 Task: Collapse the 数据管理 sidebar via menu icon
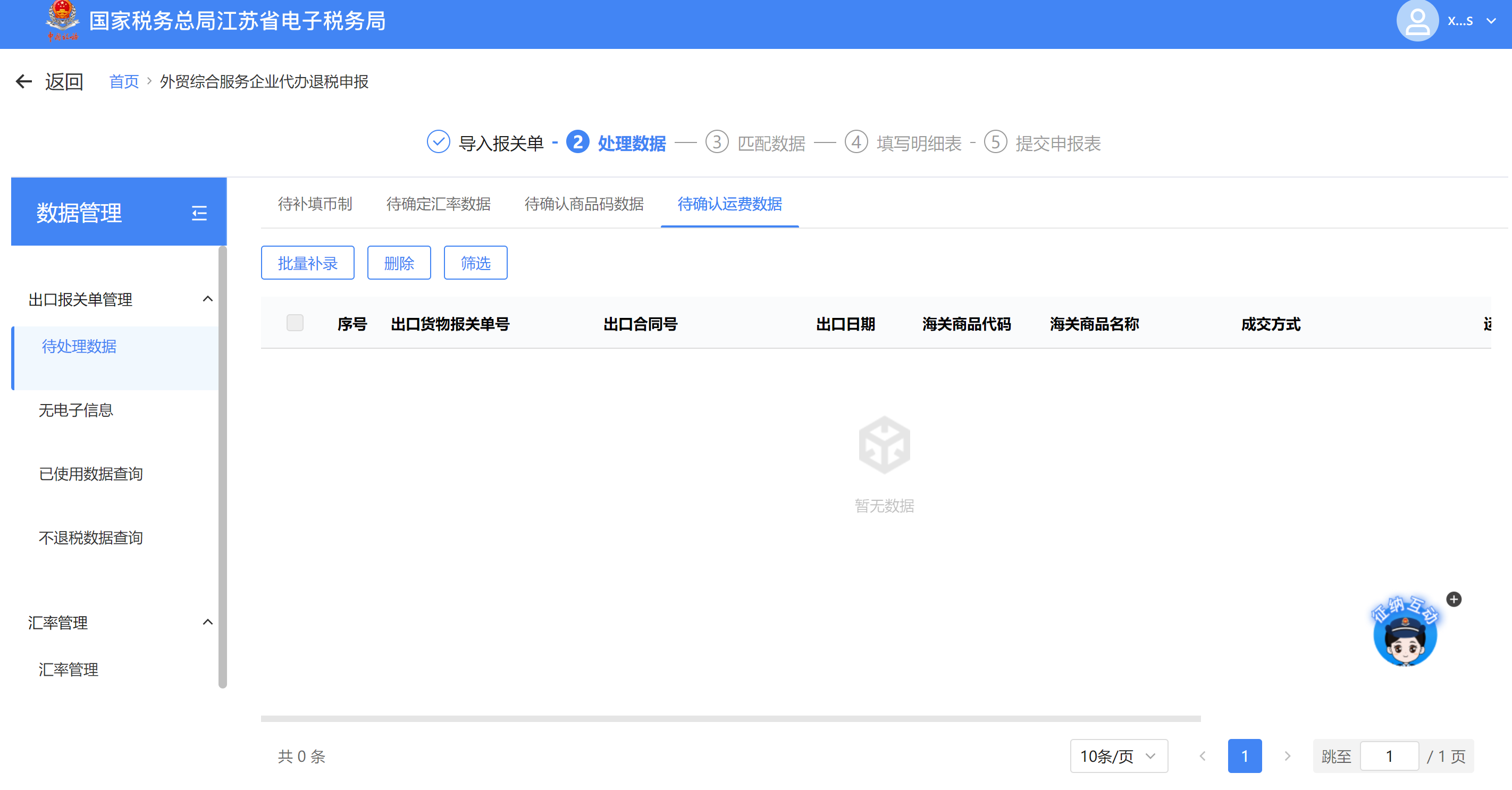(199, 213)
